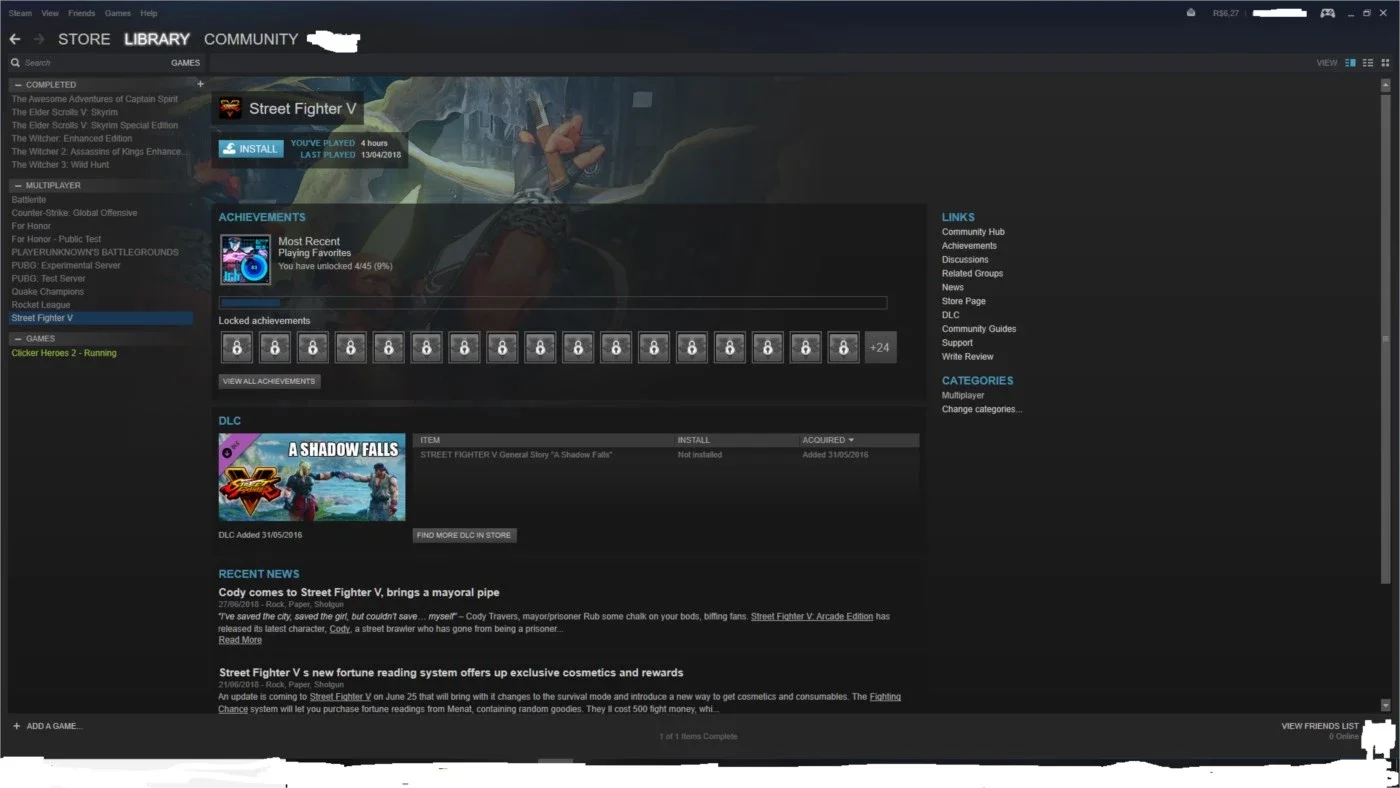Sort DLC by the ACQUIRED column arrow
The image size is (1400, 788).
[x=851, y=440]
